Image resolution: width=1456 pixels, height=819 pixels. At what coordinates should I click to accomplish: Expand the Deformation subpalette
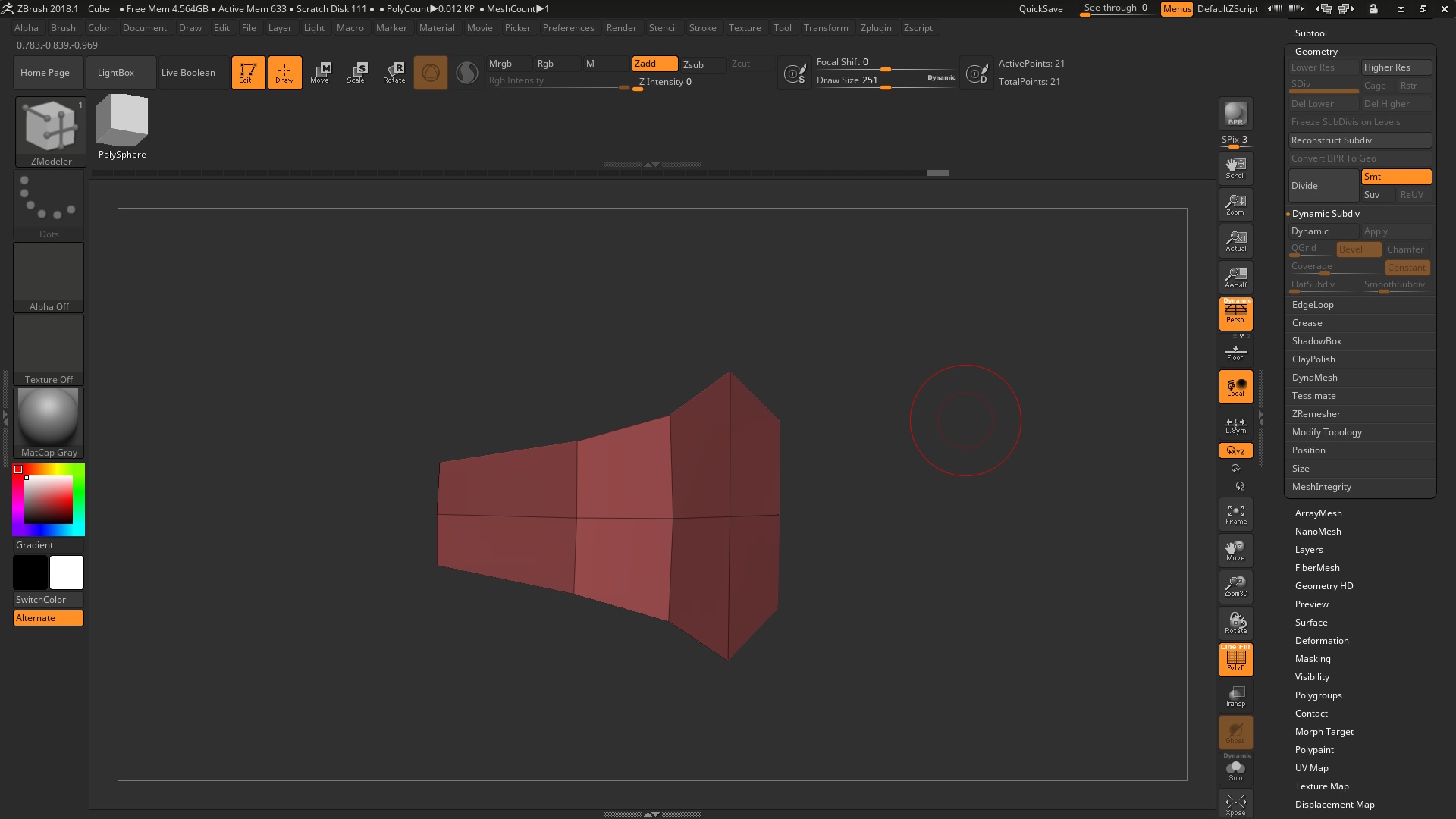coord(1321,641)
